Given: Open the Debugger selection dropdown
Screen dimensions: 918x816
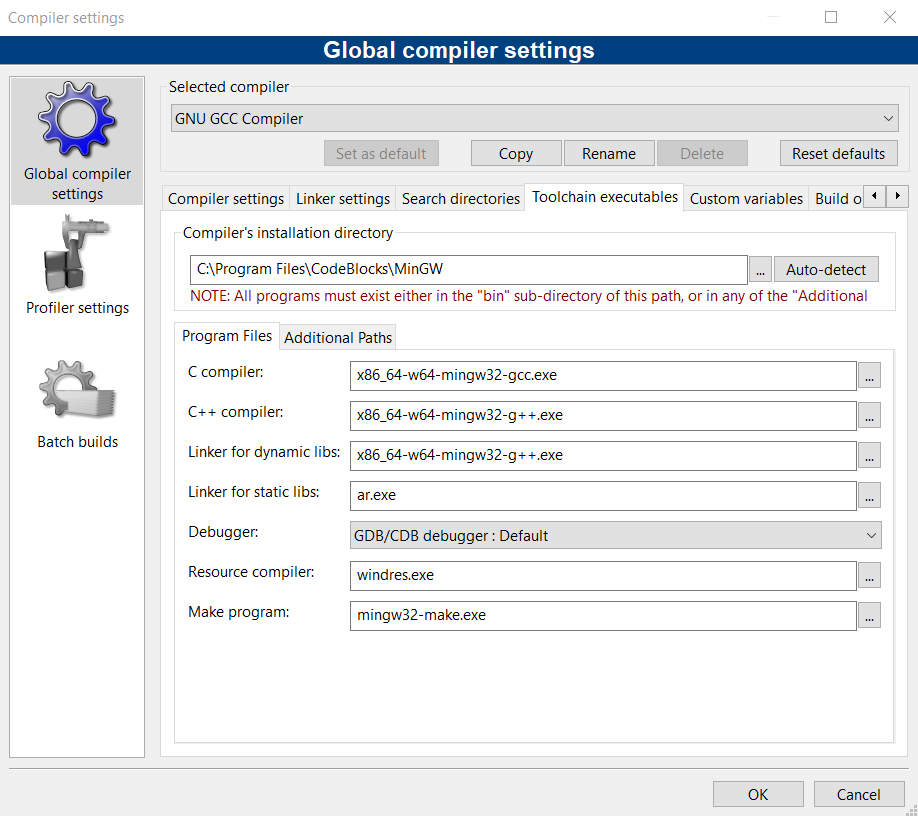Looking at the screenshot, I should tap(615, 535).
